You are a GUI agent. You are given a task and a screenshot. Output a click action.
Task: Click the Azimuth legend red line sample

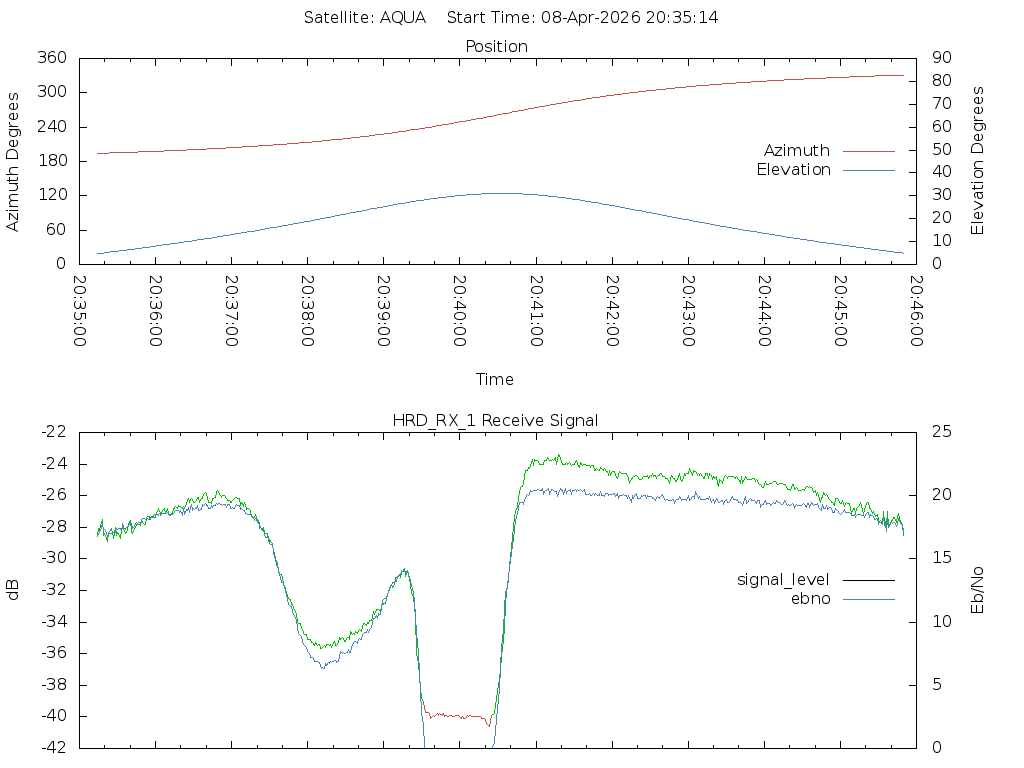click(x=869, y=151)
